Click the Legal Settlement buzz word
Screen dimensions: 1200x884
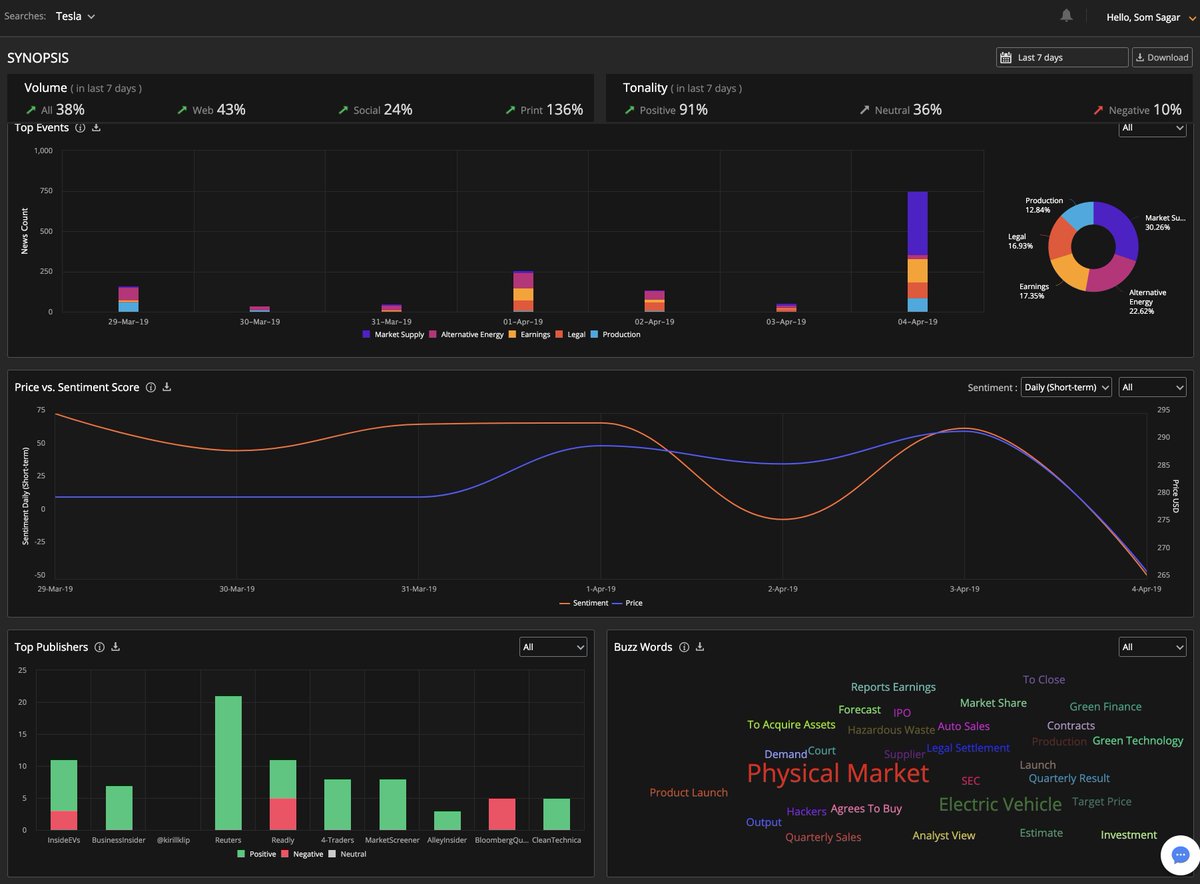[x=968, y=747]
